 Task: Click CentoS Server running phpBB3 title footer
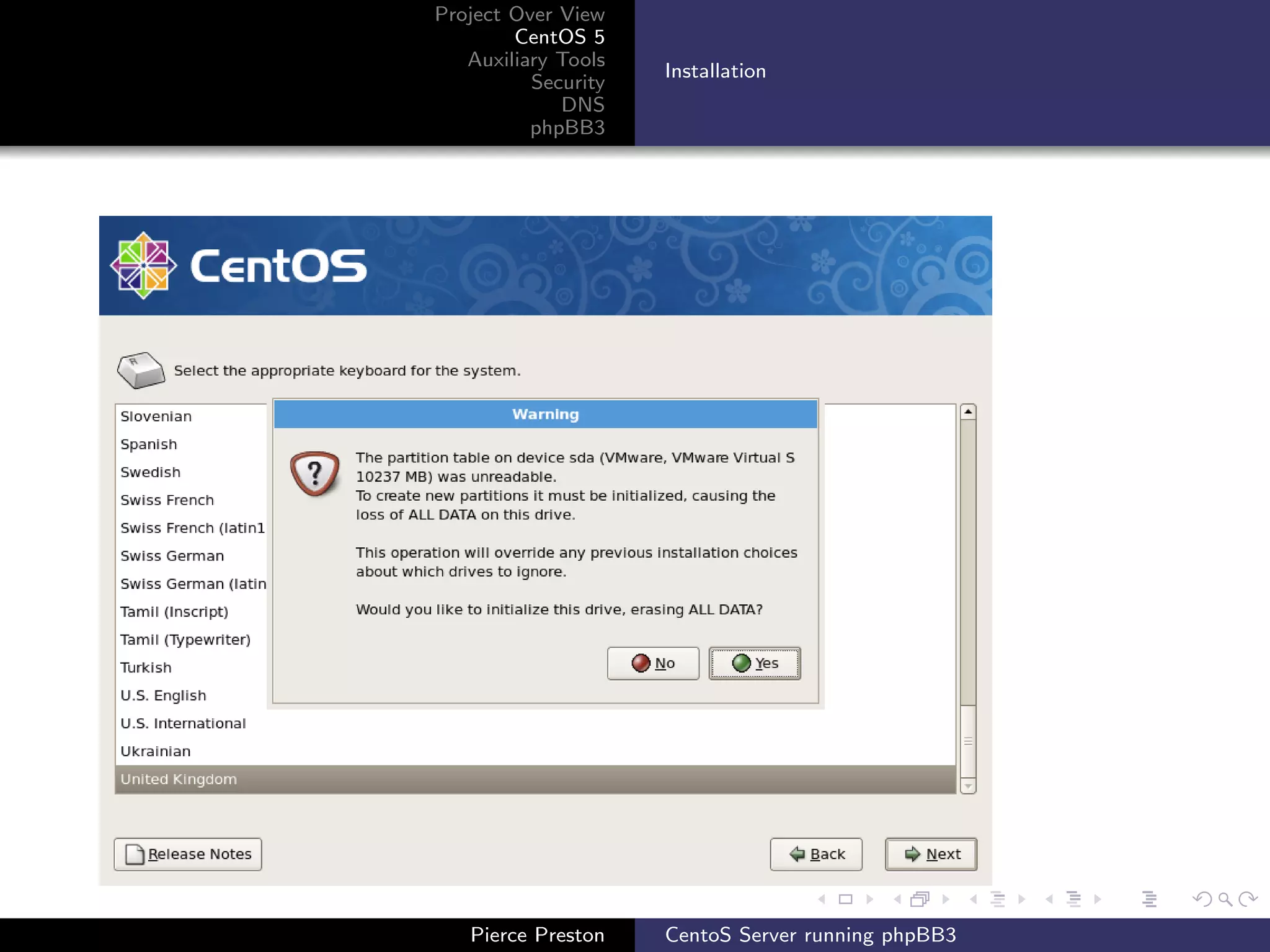point(811,935)
